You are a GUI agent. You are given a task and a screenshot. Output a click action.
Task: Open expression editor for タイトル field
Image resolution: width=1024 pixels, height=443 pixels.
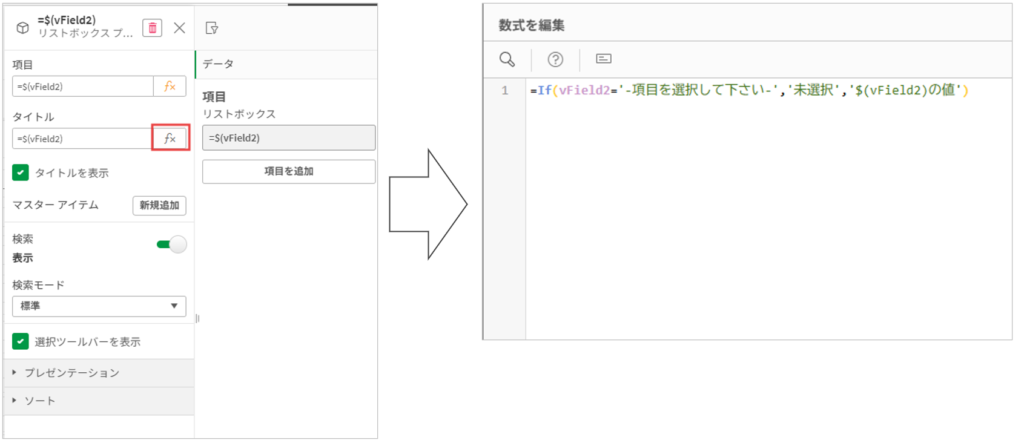pos(170,139)
